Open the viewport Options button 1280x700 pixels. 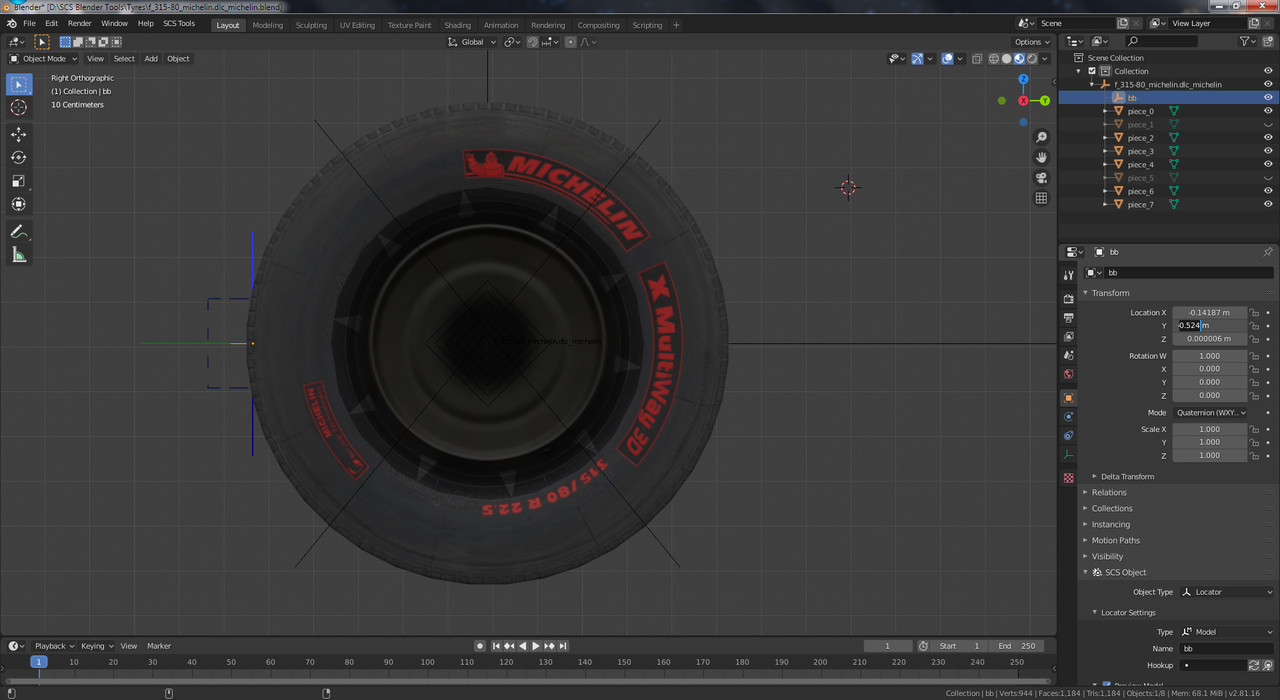click(1032, 42)
